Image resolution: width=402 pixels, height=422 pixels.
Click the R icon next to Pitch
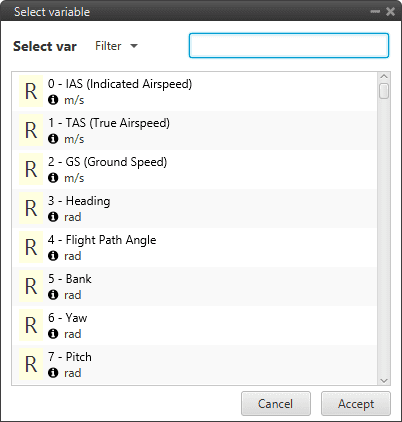pyautogui.click(x=31, y=364)
